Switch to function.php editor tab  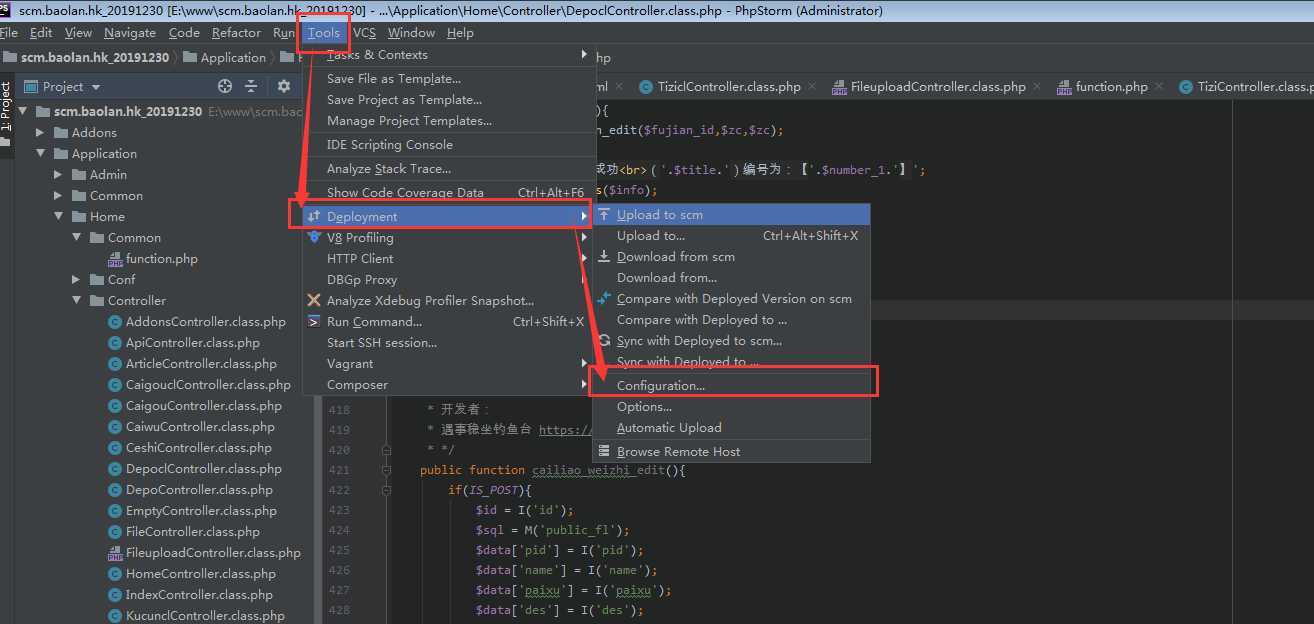coord(1110,87)
